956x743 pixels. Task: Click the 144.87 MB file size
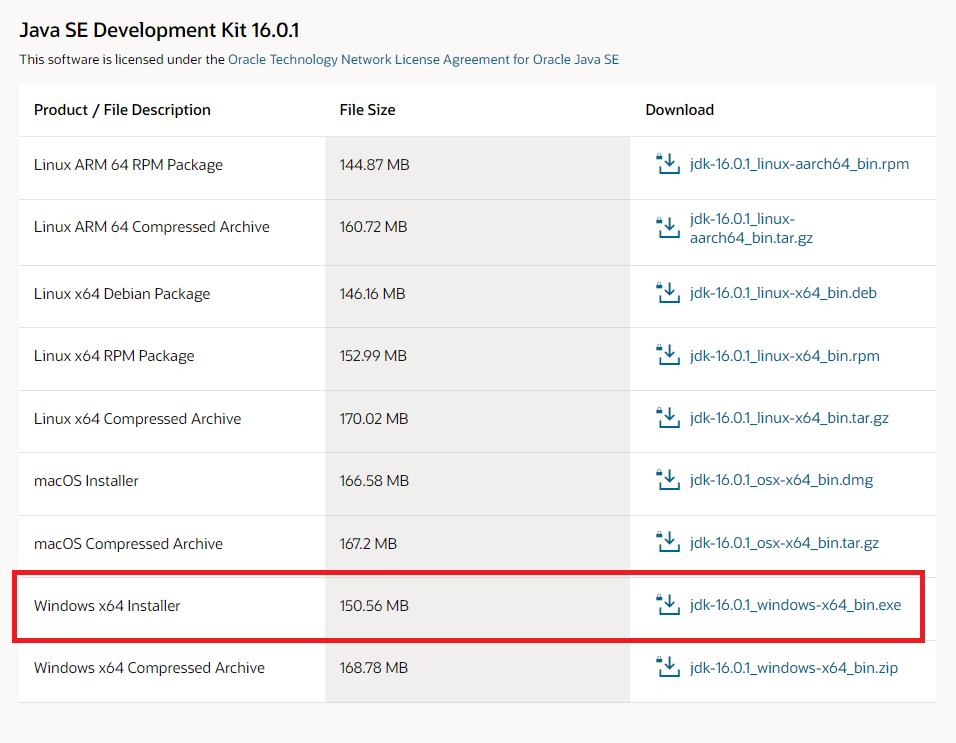pos(374,165)
